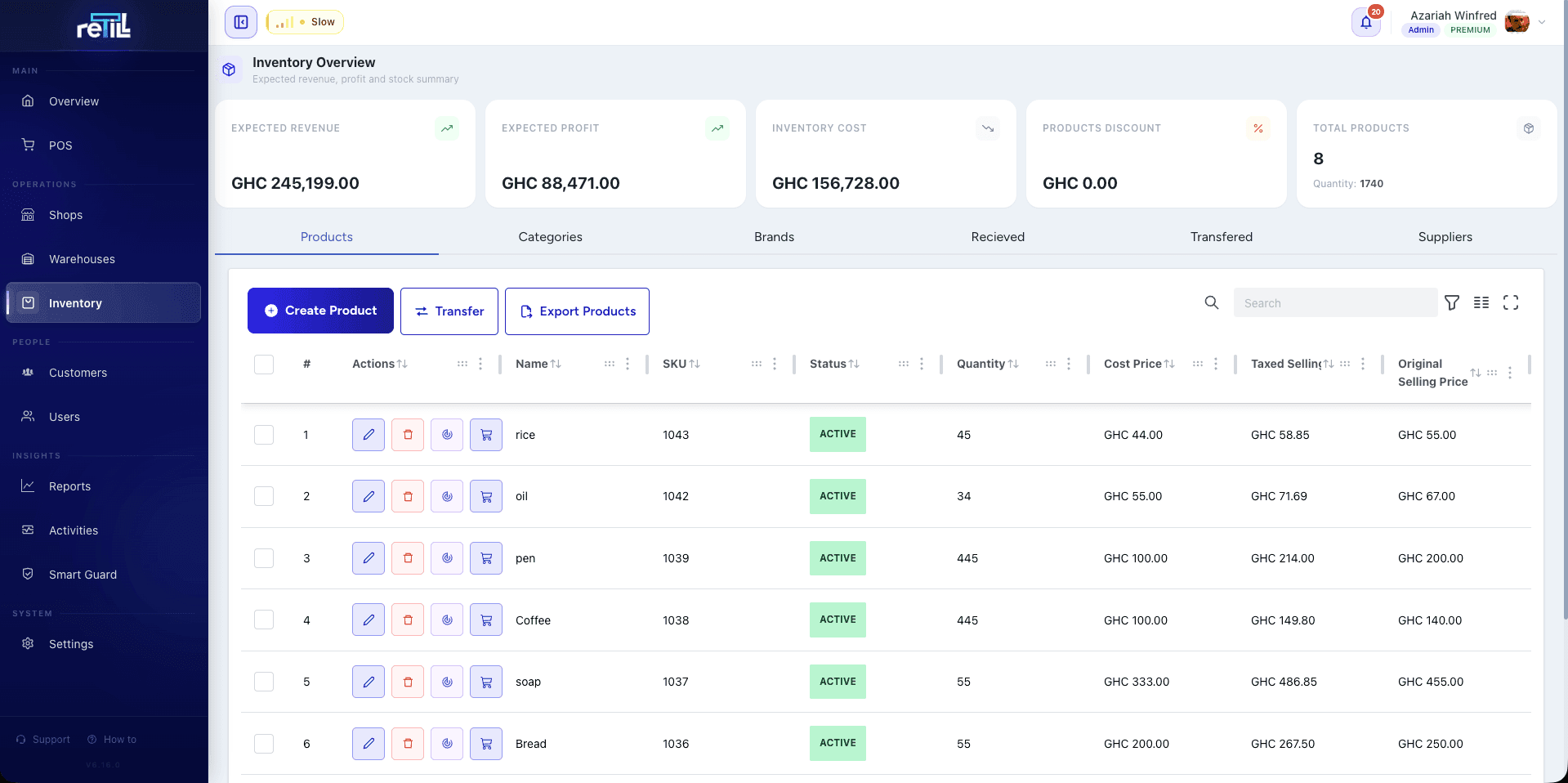Screen dimensions: 1568x783
Task: Open the Quantity column three-dot menu
Action: pos(1069,364)
